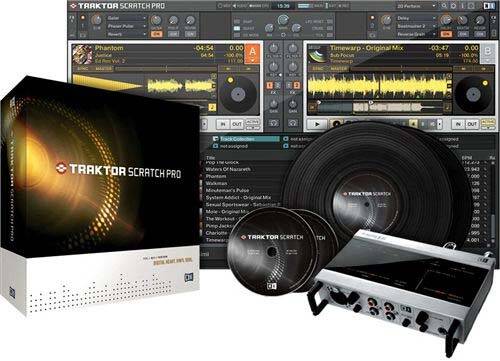Assign FX 1 to the left mixer channel
The height and width of the screenshot is (361, 500).
[270, 86]
